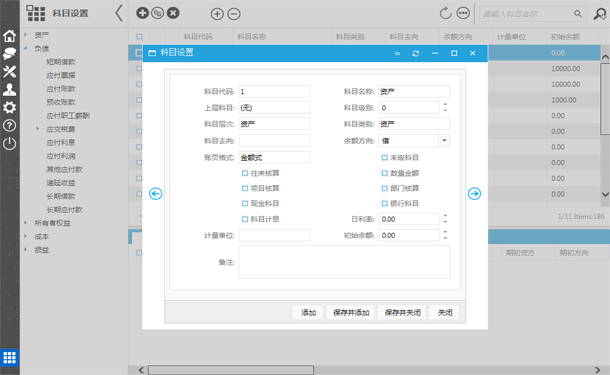Sort by the 初始余额 column header

[565, 37]
